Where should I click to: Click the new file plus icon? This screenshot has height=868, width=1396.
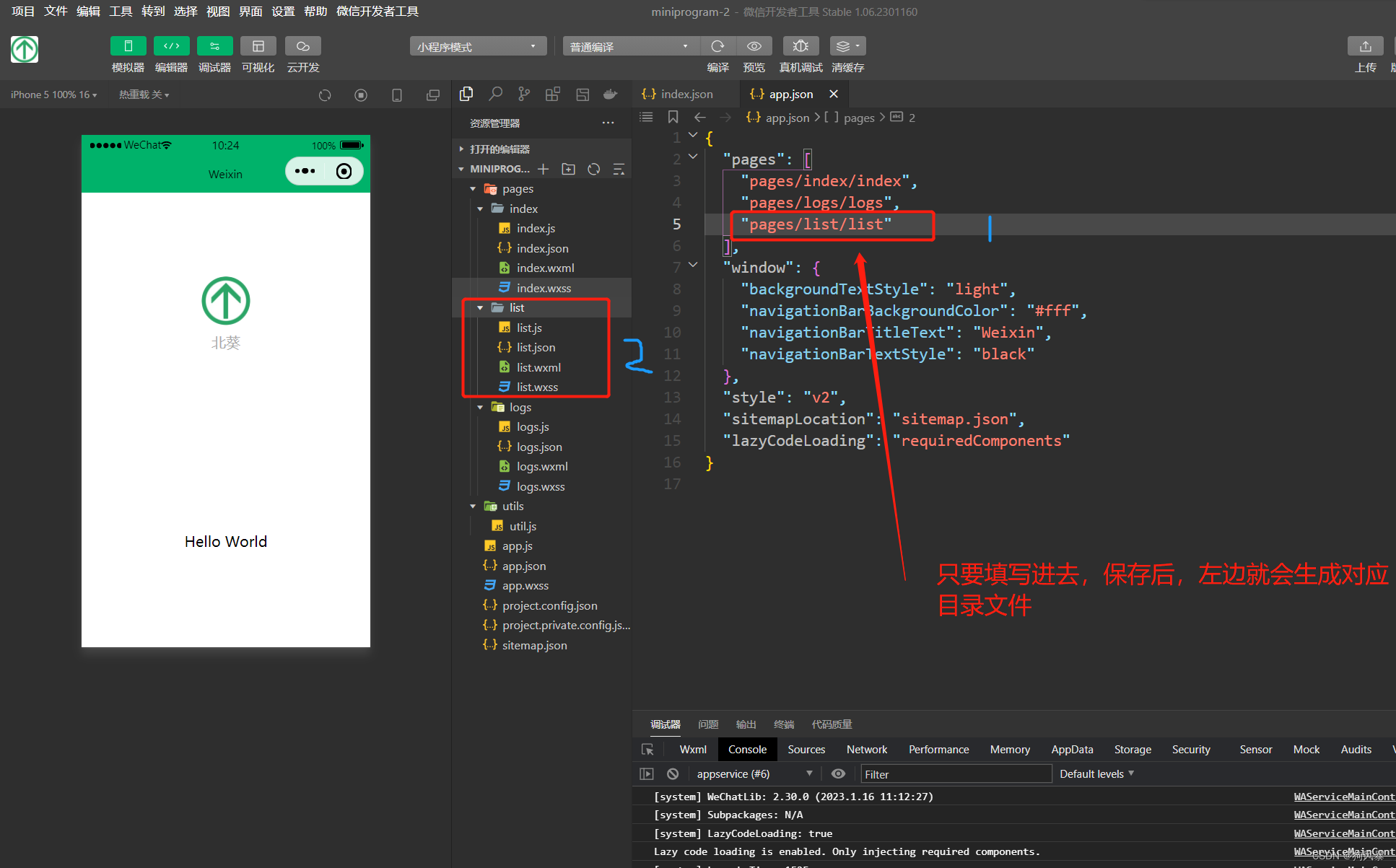pos(544,169)
